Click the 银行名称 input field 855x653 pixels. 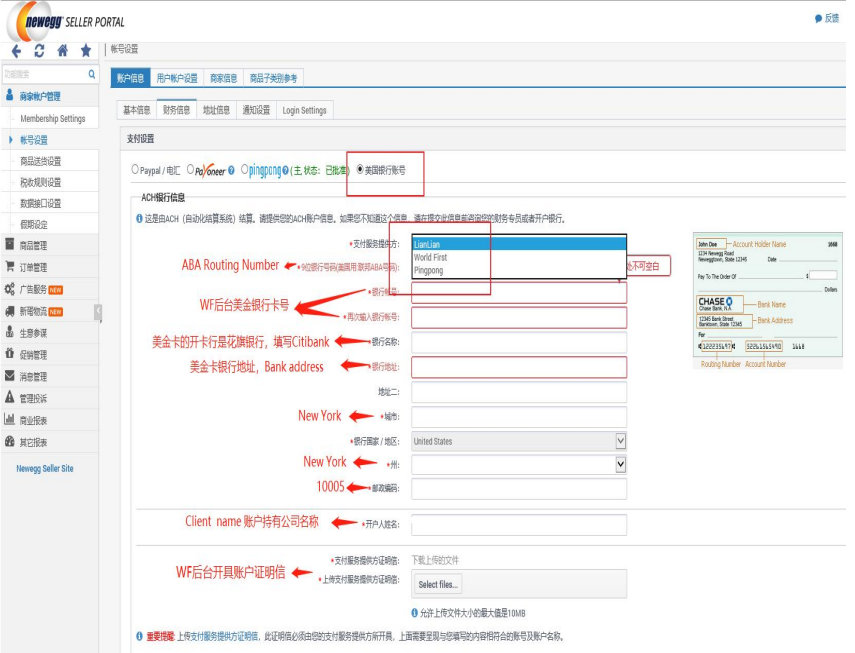tap(519, 342)
